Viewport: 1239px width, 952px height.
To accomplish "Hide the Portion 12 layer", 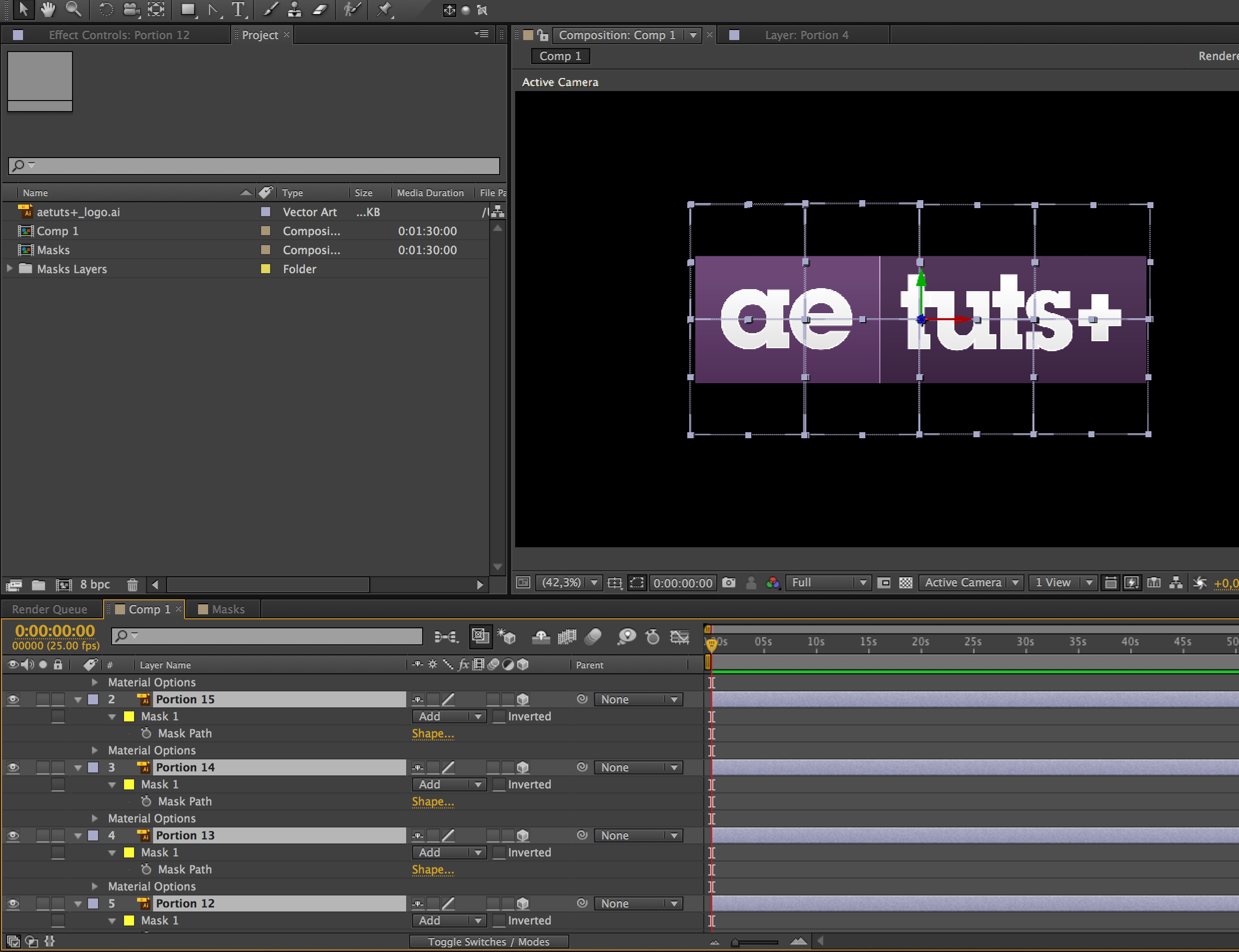I will (13, 903).
